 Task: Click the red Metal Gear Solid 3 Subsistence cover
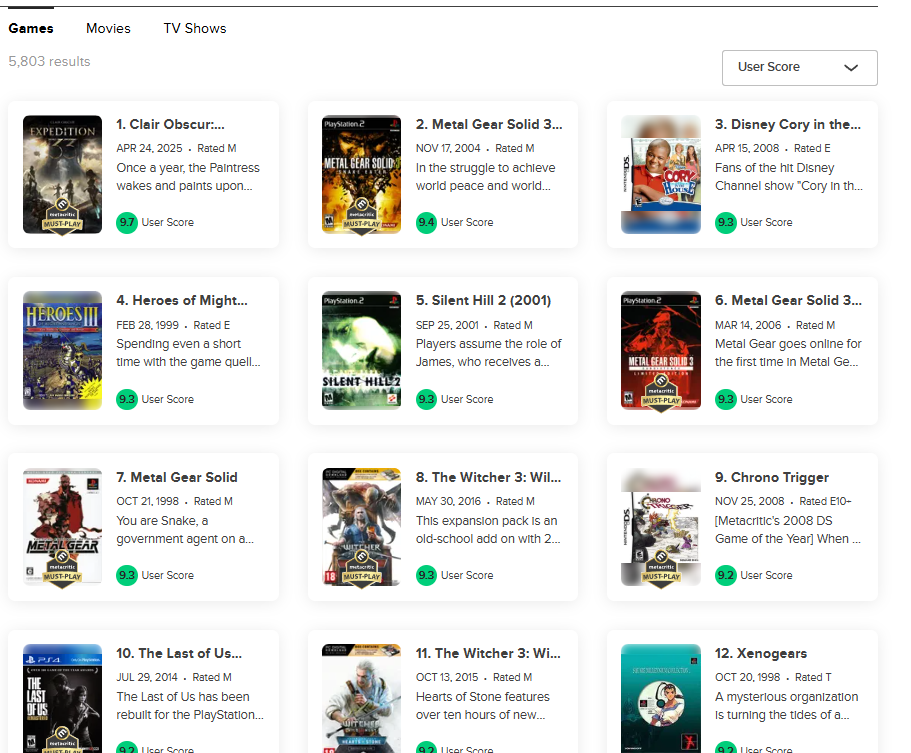pyautogui.click(x=661, y=351)
